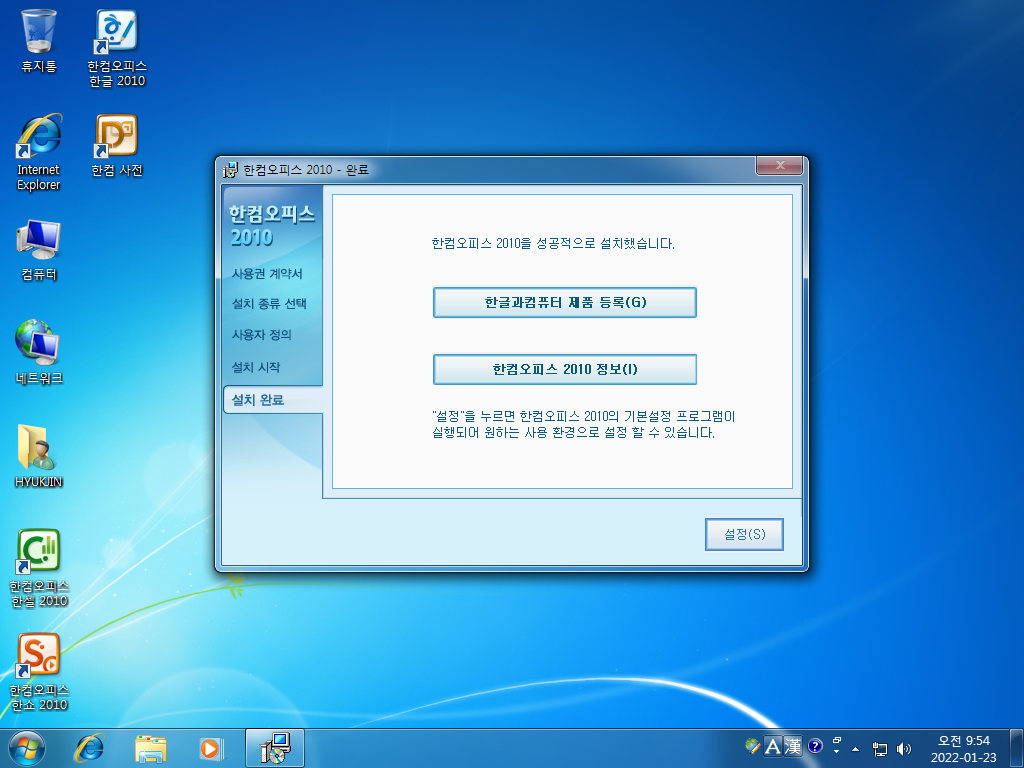Open the 휴지통 recycle bin icon
Image resolution: width=1024 pixels, height=768 pixels.
(x=39, y=39)
